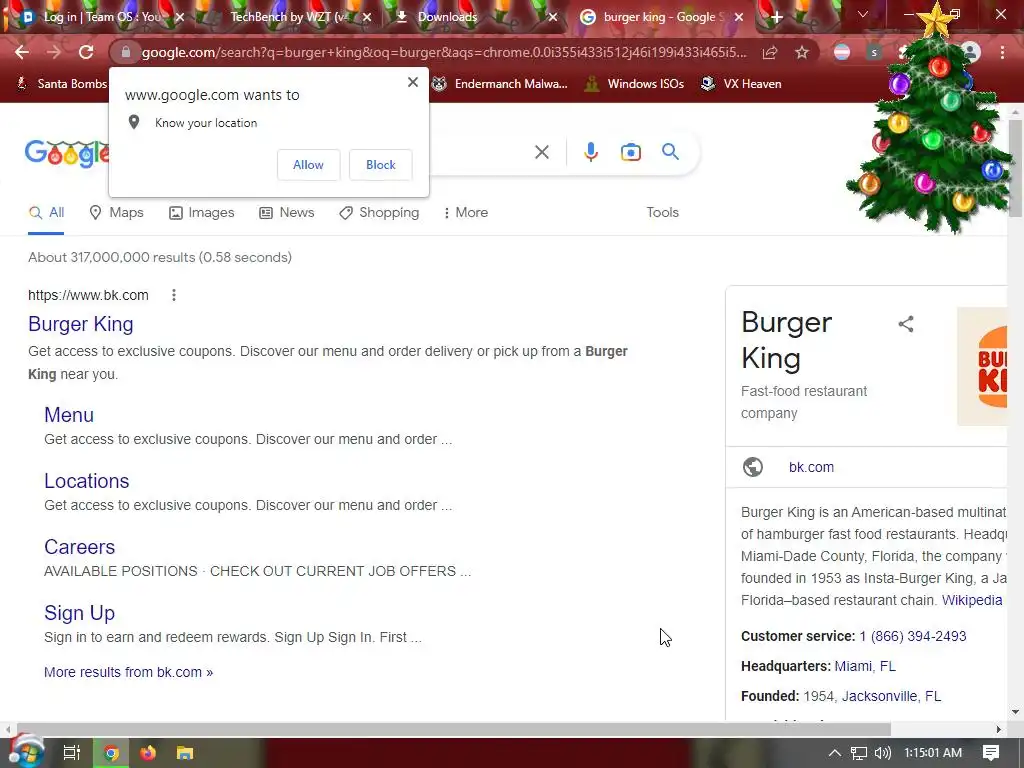Open the striped flag extension icon

pyautogui.click(x=842, y=52)
